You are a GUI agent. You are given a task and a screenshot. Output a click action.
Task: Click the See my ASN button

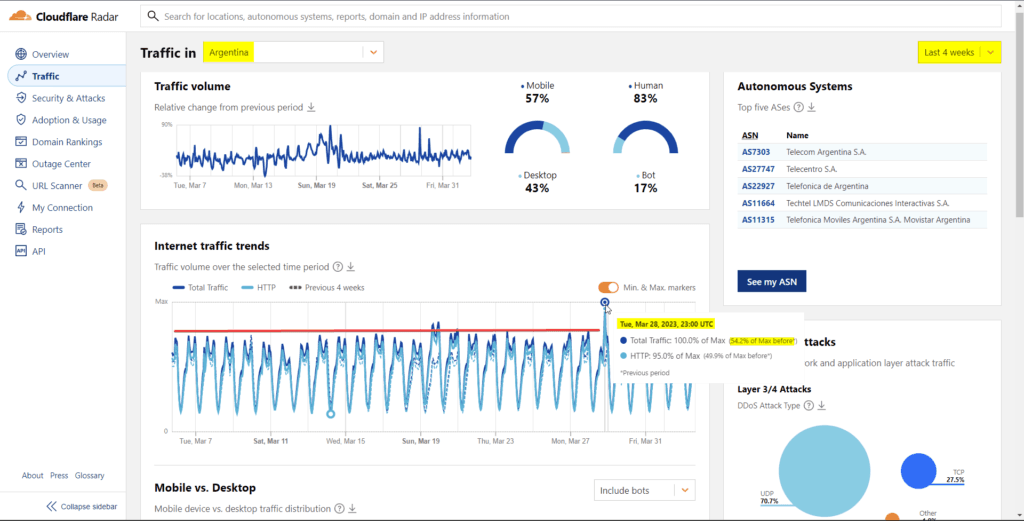click(771, 282)
